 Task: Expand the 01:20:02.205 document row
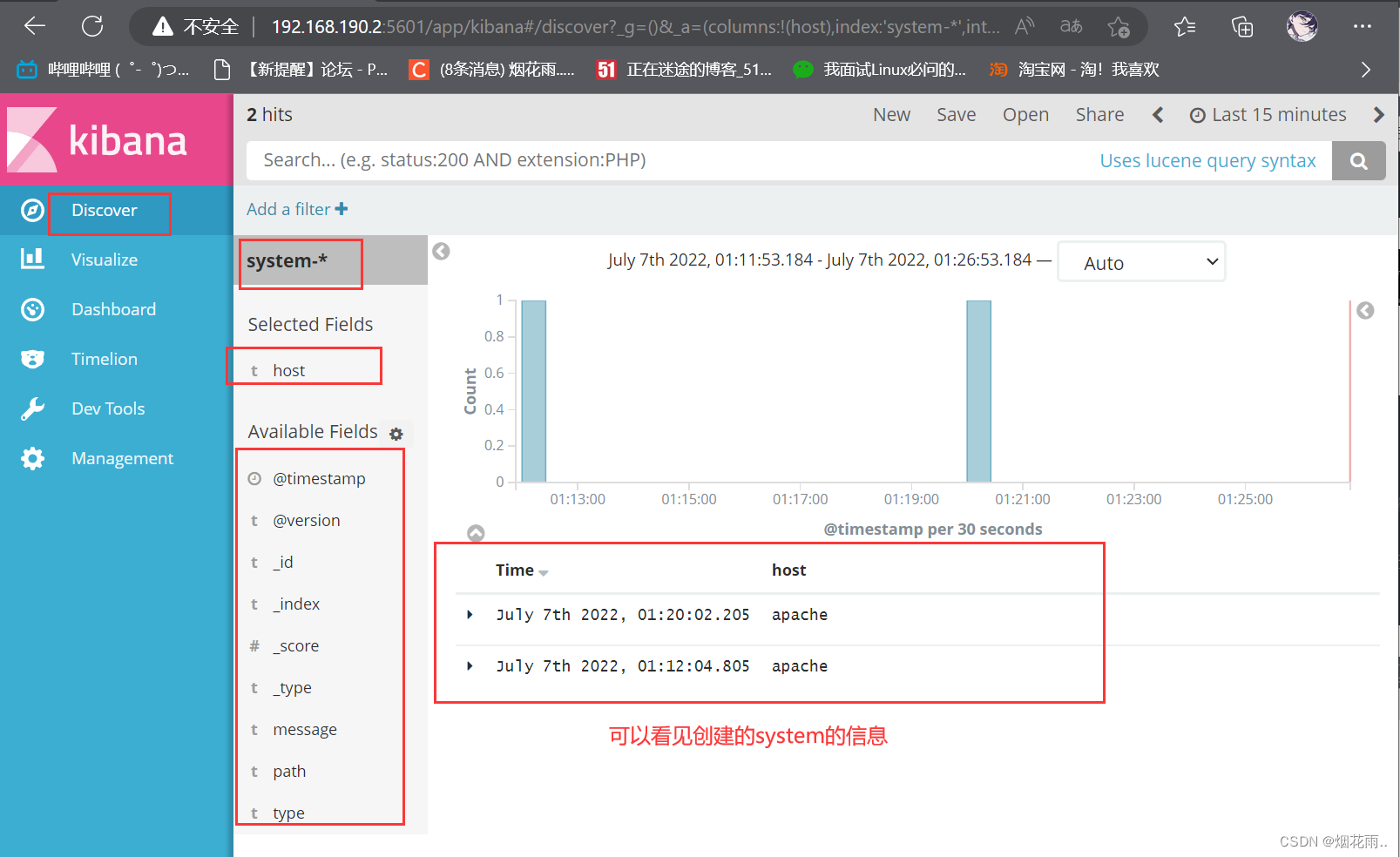point(470,615)
